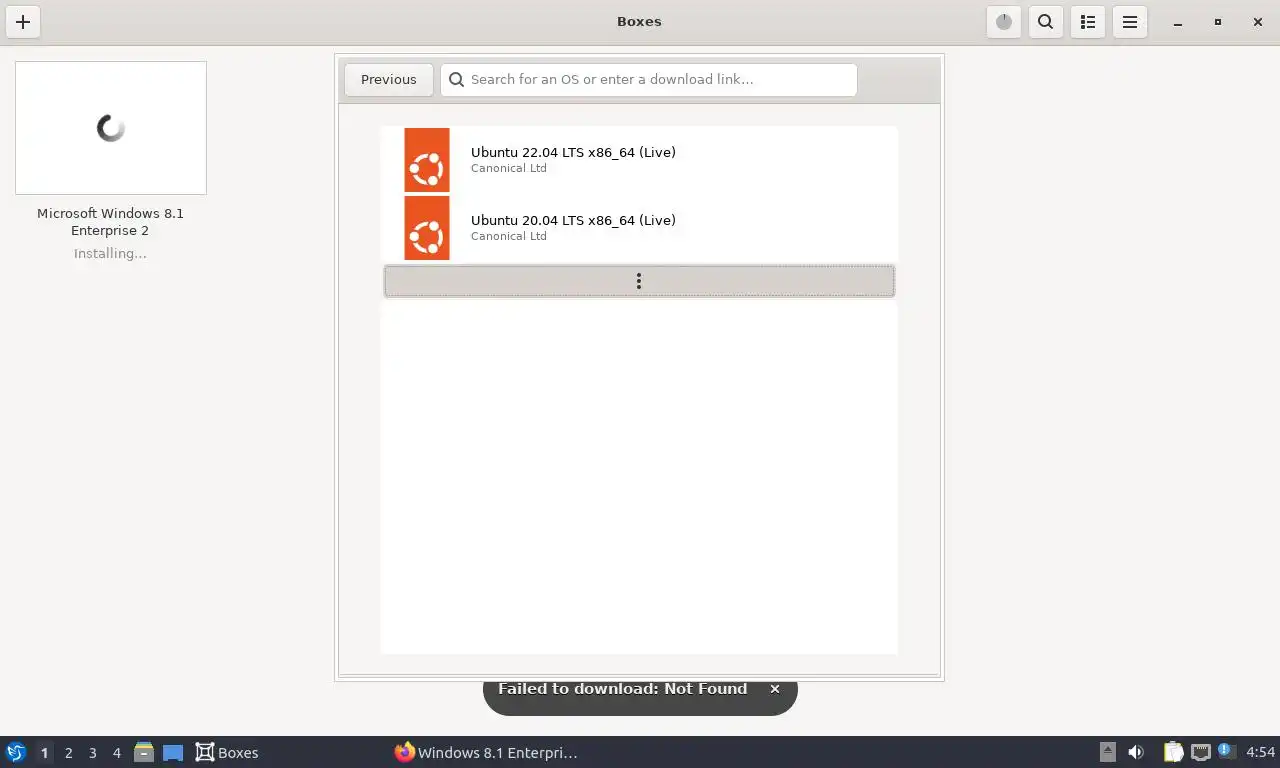Image resolution: width=1280 pixels, height=768 pixels.
Task: Switch to list view in Boxes
Action: click(1088, 22)
